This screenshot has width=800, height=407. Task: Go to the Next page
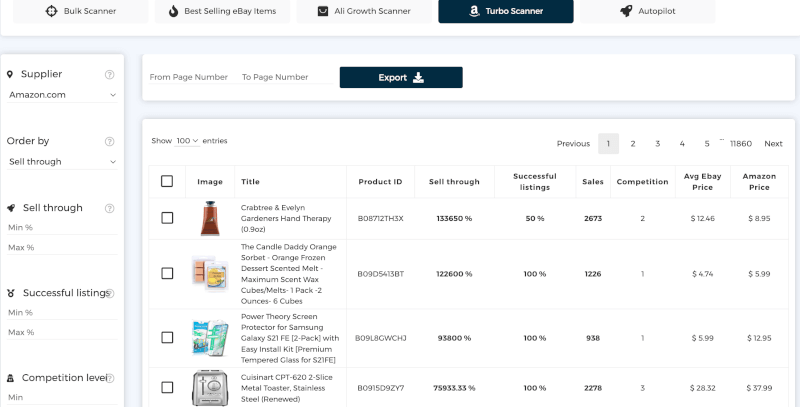click(x=773, y=144)
